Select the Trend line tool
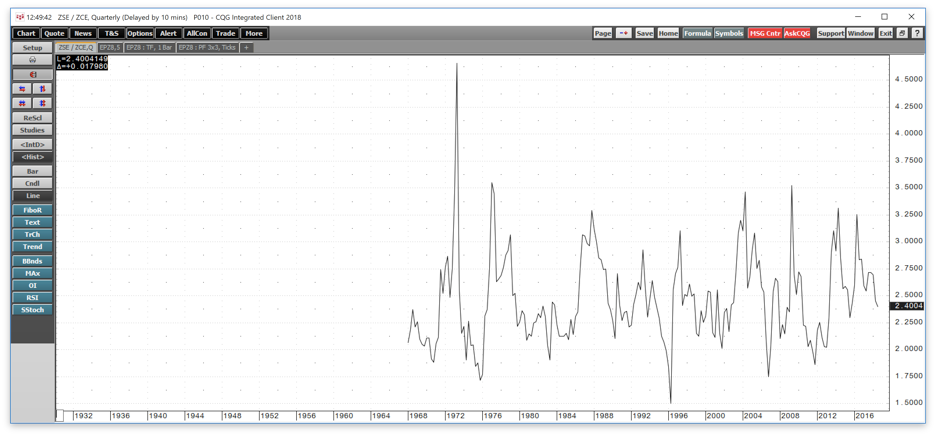 click(x=32, y=247)
